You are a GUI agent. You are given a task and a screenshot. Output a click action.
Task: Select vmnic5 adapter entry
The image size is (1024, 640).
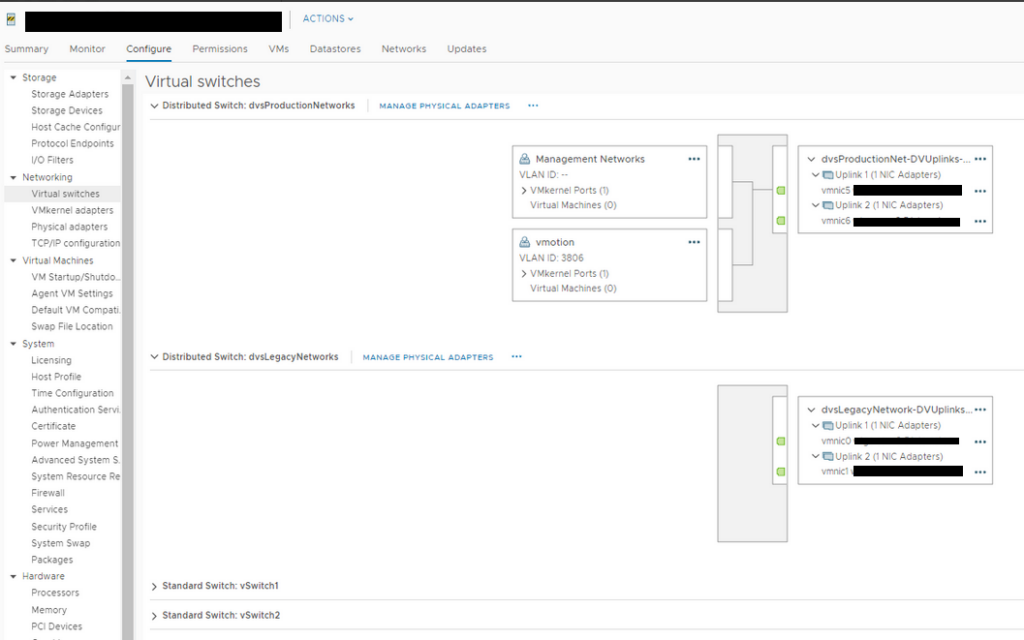(x=836, y=191)
